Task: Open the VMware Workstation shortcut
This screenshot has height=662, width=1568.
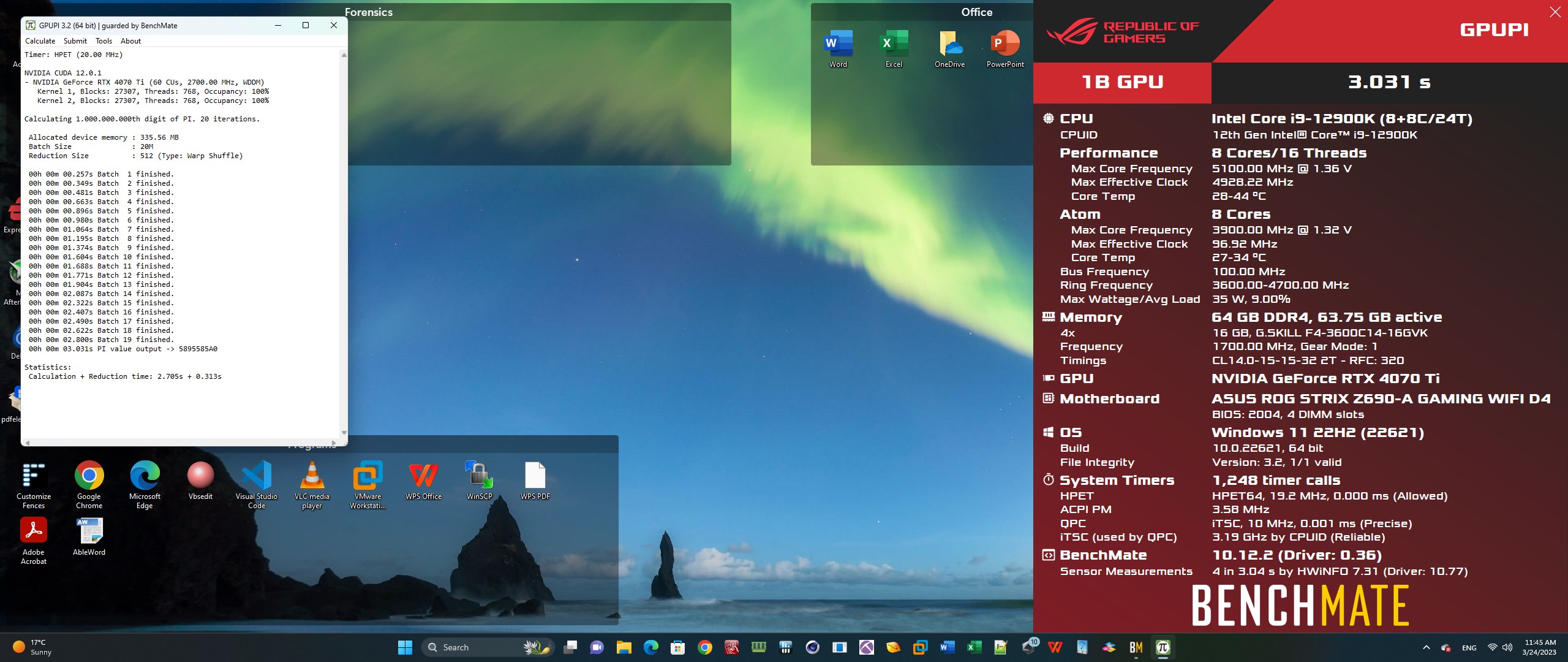Action: click(x=367, y=485)
